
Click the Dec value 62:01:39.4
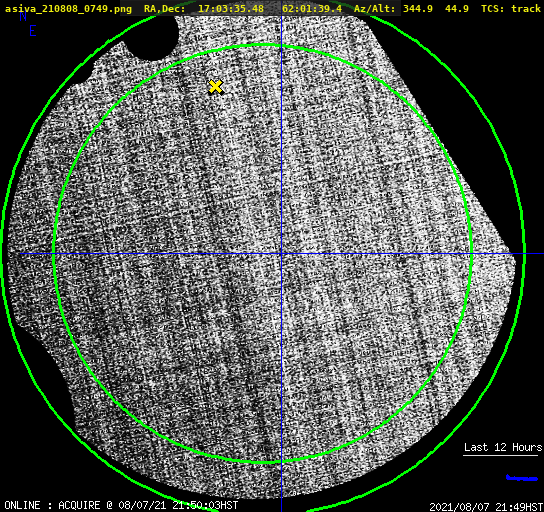[x=312, y=9]
